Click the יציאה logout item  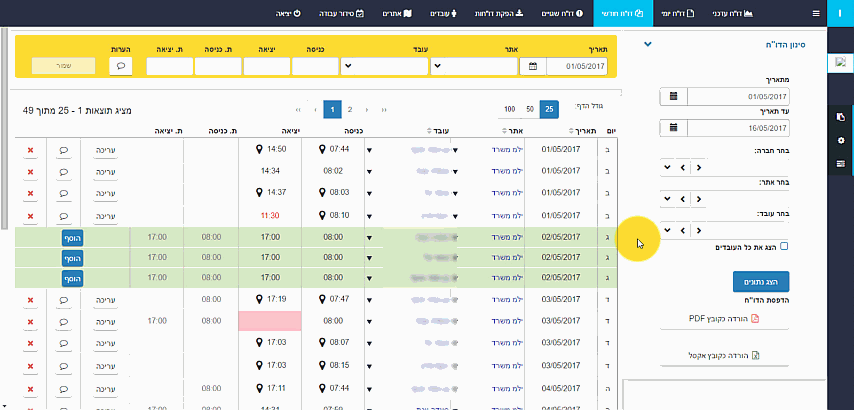[289, 13]
